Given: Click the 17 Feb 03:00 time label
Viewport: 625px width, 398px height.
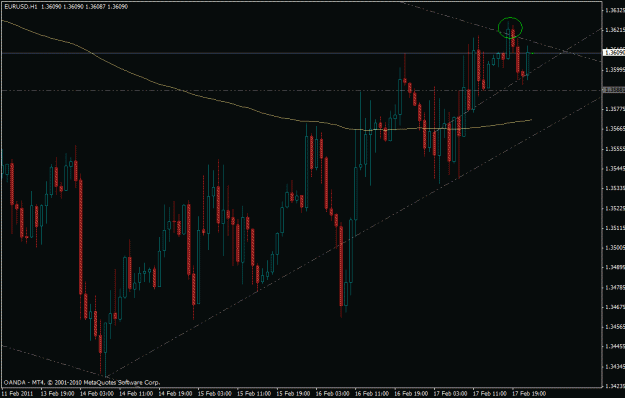Looking at the screenshot, I should [450, 393].
